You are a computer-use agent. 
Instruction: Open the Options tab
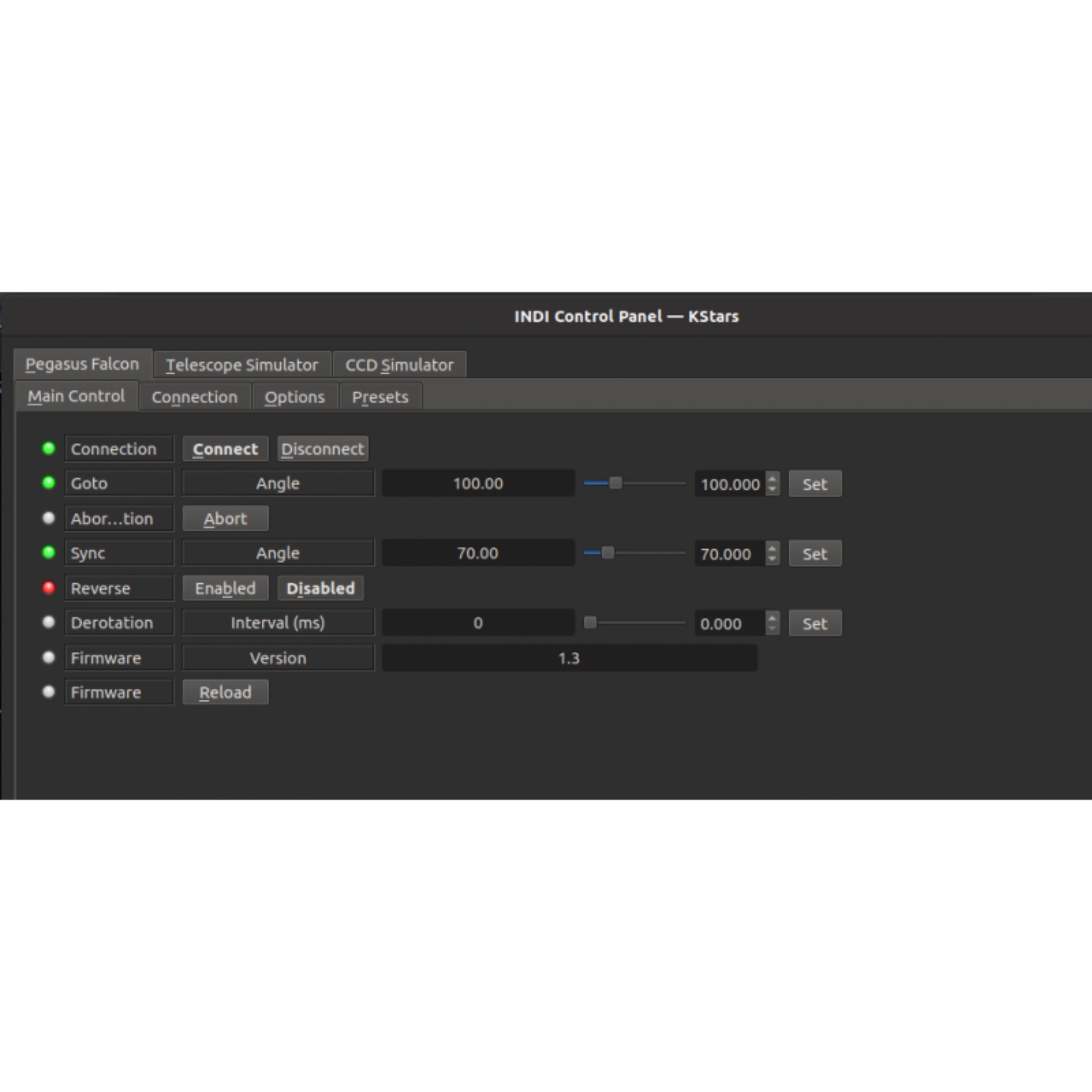pos(295,397)
